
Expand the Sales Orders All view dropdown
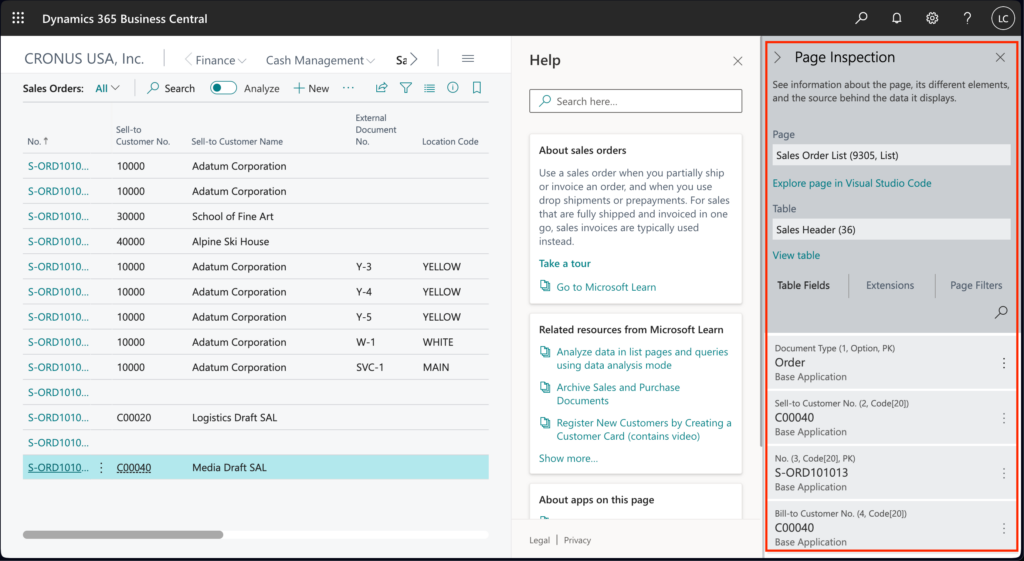tap(108, 88)
